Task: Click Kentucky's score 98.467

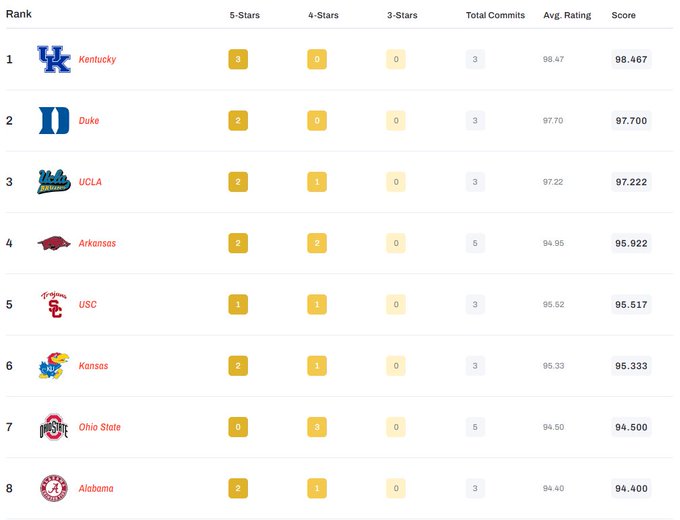Action: [x=631, y=59]
